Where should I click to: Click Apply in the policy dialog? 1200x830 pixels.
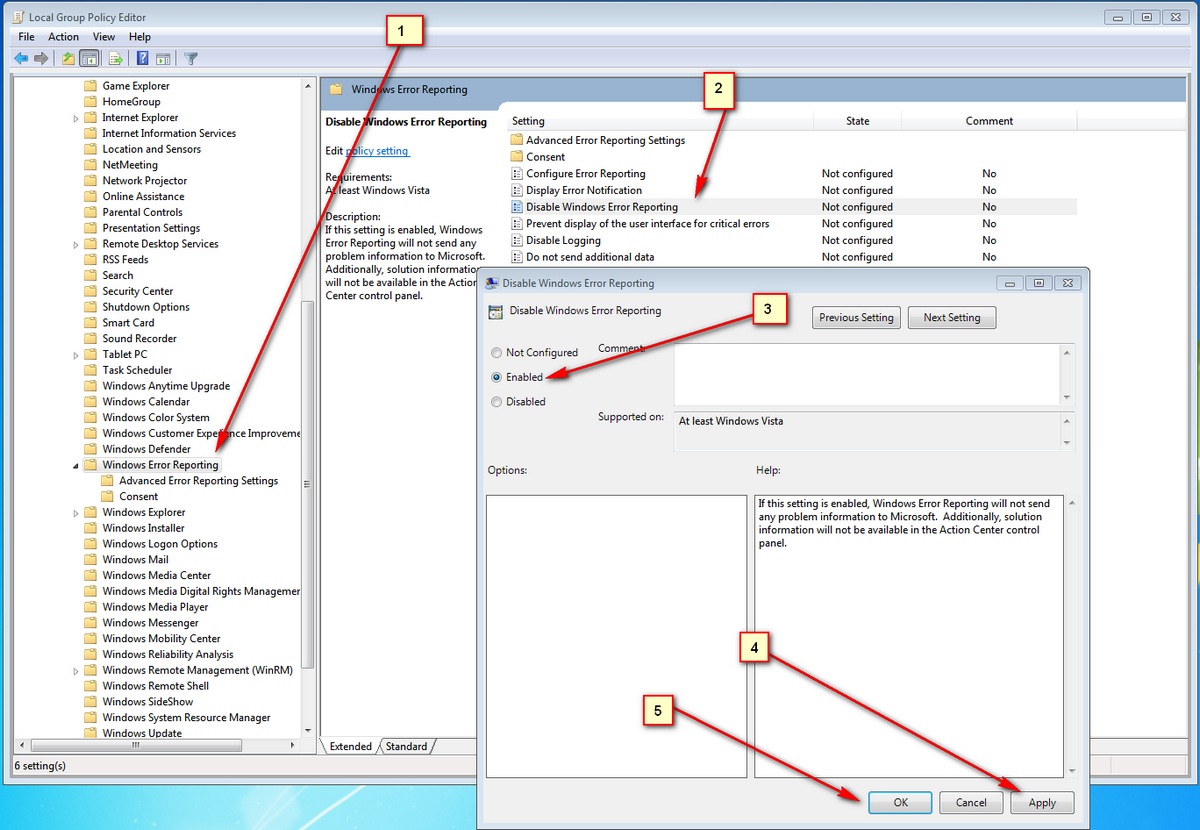tap(1042, 802)
